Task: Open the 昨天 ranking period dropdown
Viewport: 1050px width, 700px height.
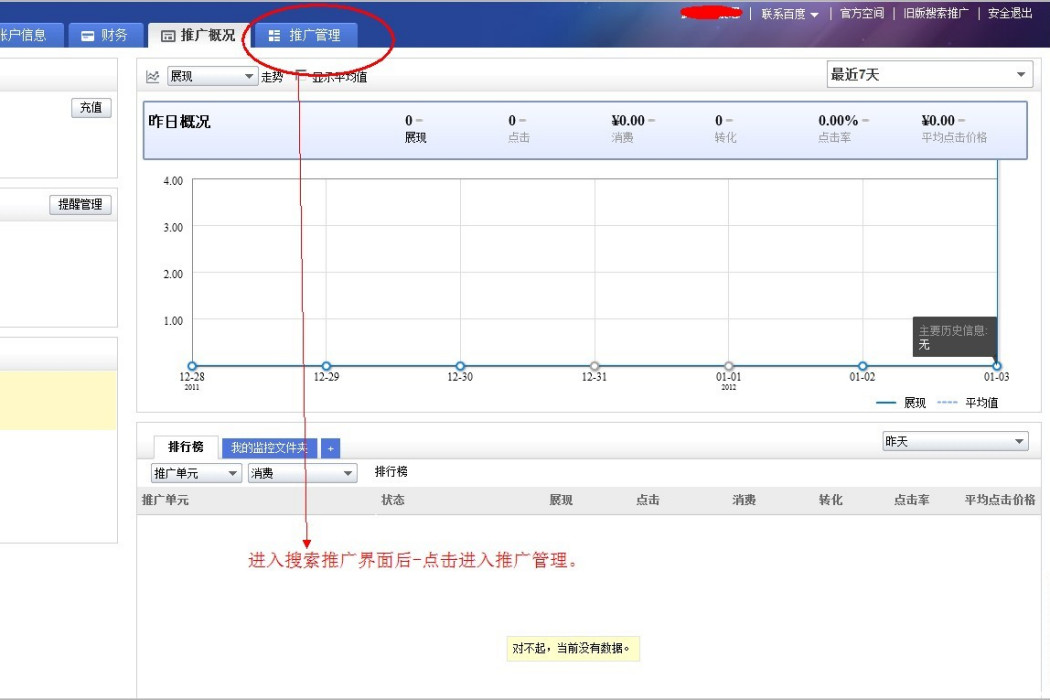Action: pyautogui.click(x=955, y=441)
